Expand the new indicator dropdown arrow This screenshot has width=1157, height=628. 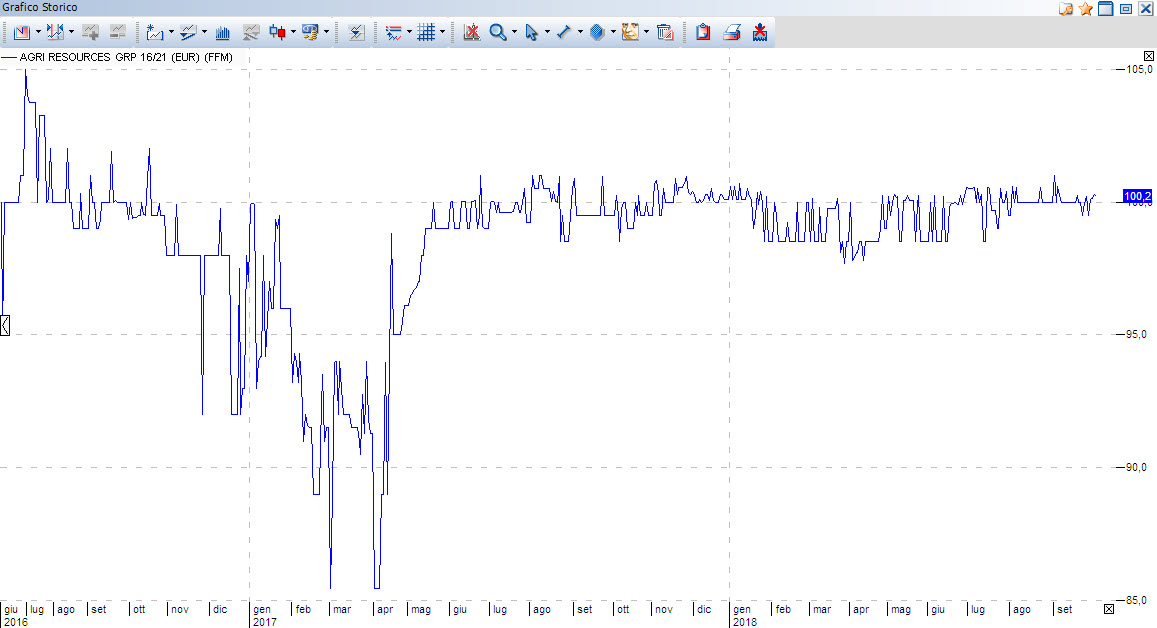coord(171,32)
